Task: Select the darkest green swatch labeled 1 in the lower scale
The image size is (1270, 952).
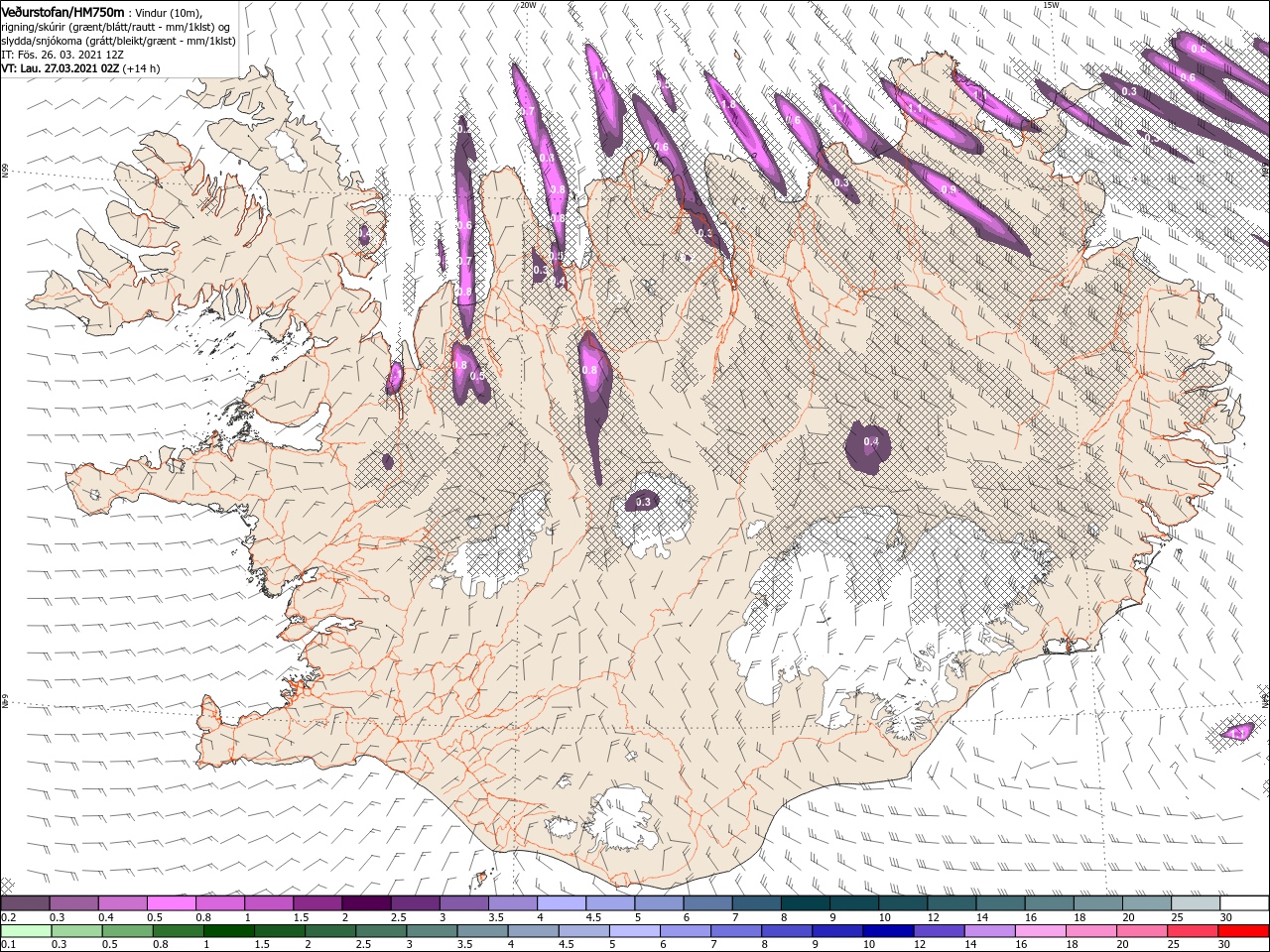Action: click(x=229, y=931)
